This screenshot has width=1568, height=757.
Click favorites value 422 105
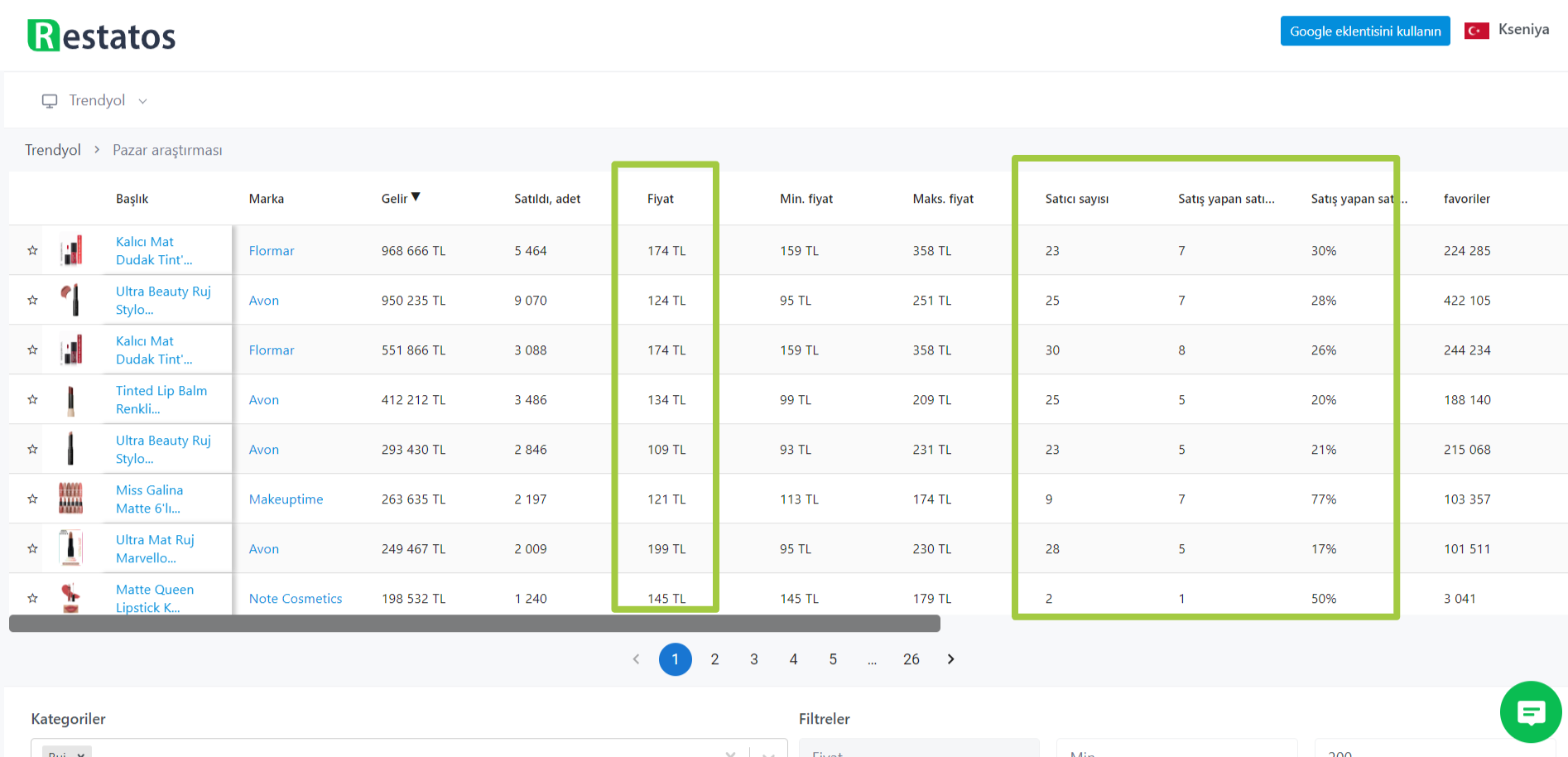[1467, 301]
